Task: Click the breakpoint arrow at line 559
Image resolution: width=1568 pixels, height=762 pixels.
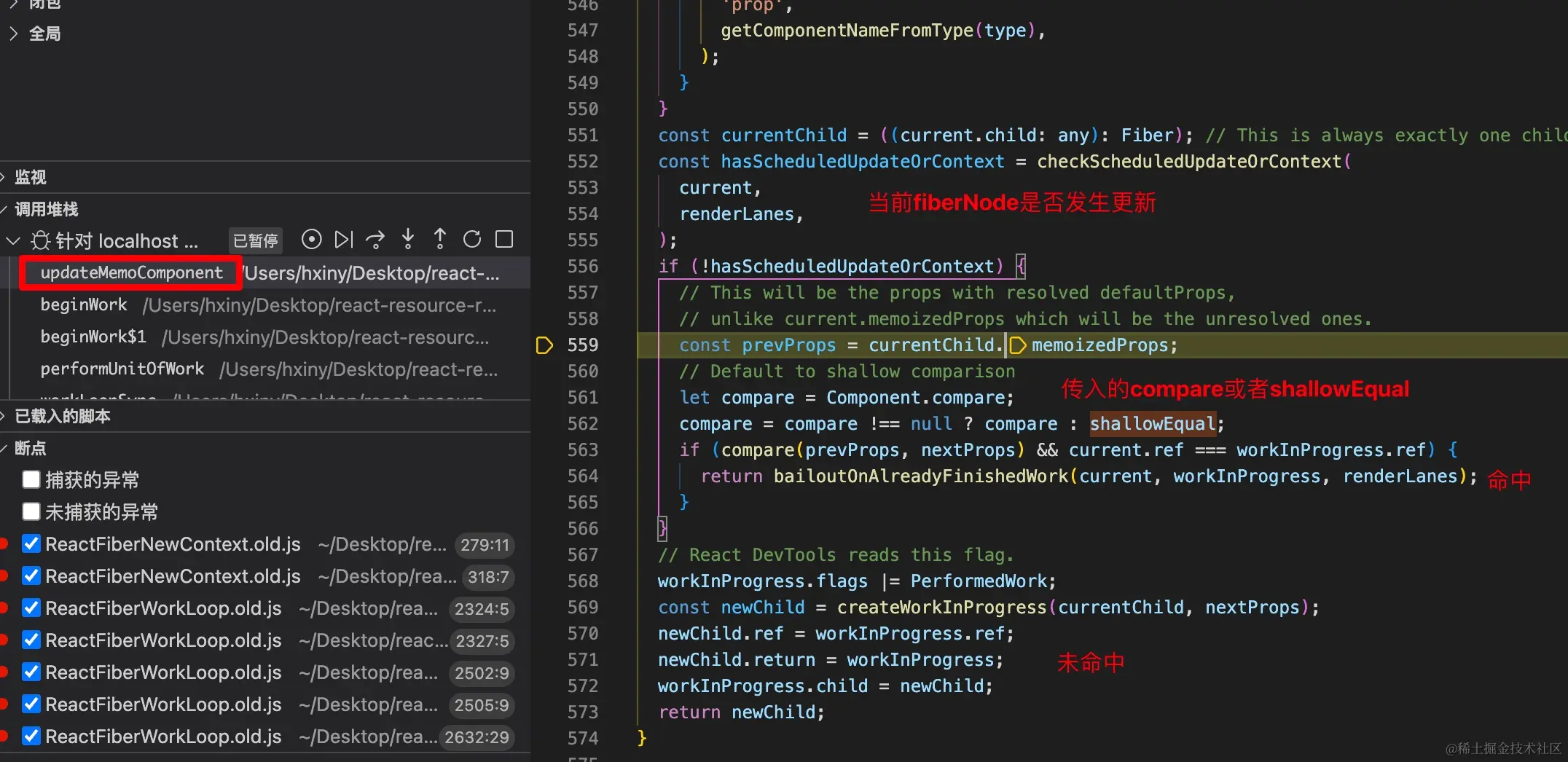Action: pyautogui.click(x=544, y=345)
